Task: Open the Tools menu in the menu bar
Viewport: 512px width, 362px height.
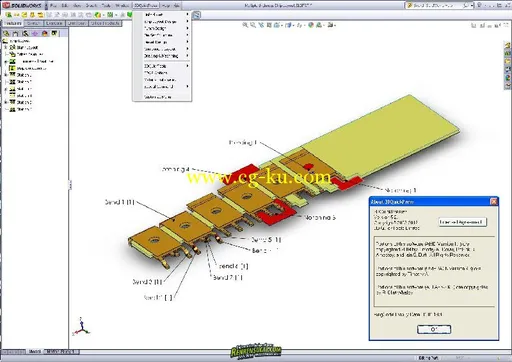Action: click(106, 6)
